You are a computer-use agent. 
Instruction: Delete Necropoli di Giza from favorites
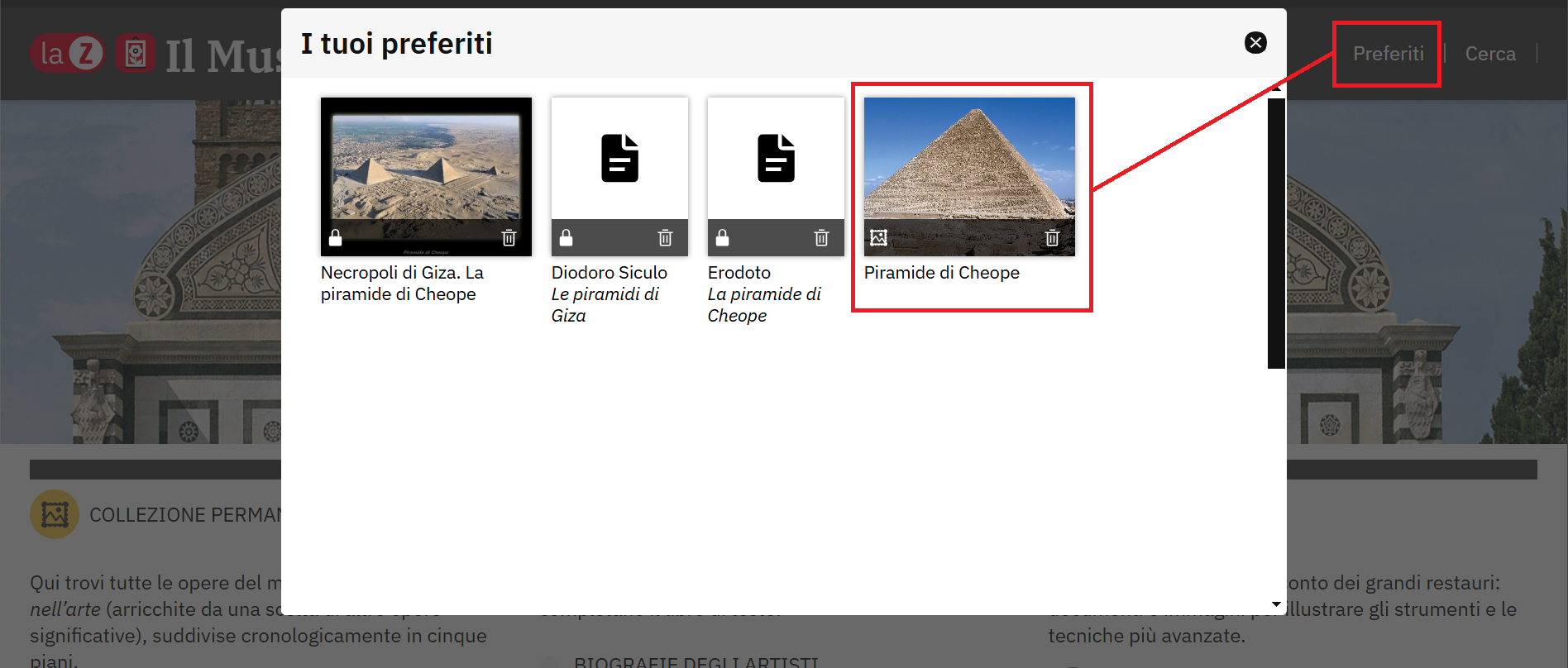coord(509,238)
